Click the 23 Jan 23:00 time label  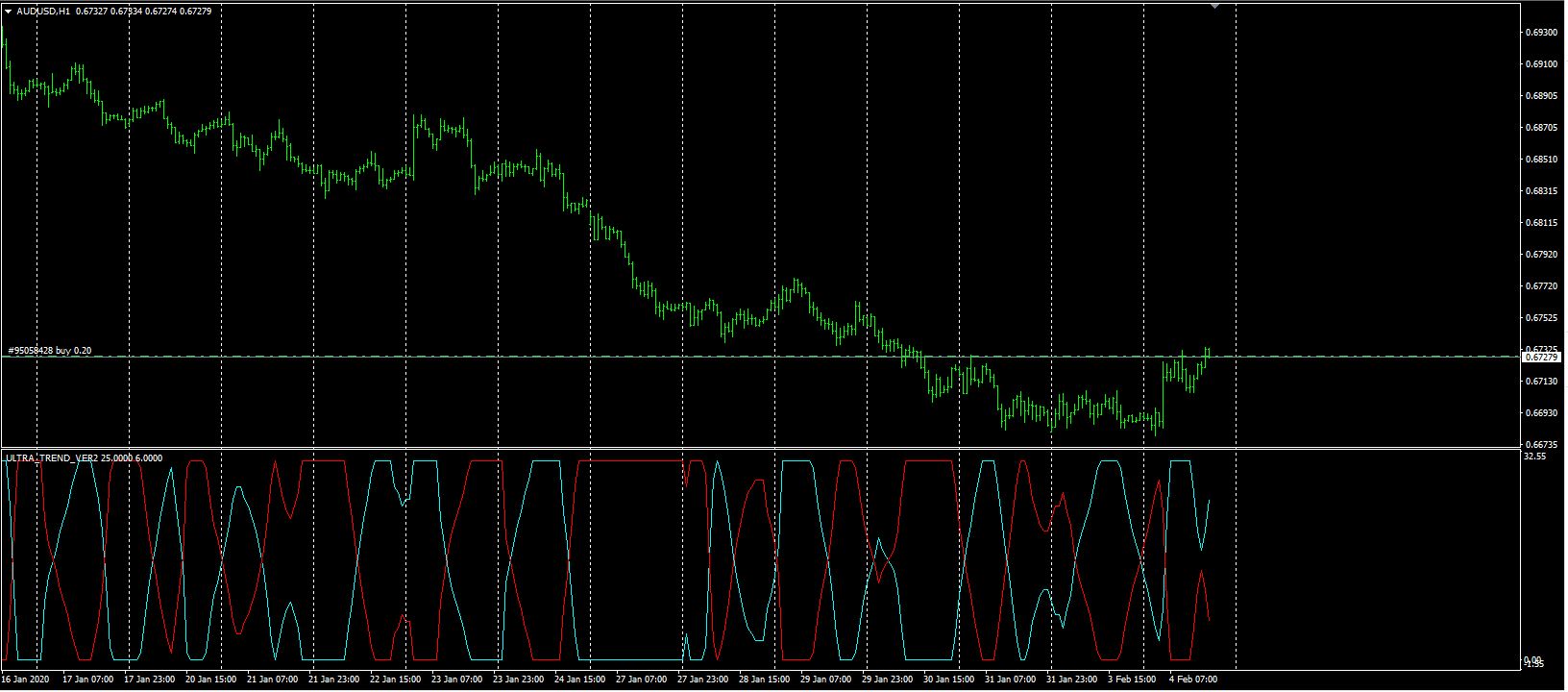518,680
